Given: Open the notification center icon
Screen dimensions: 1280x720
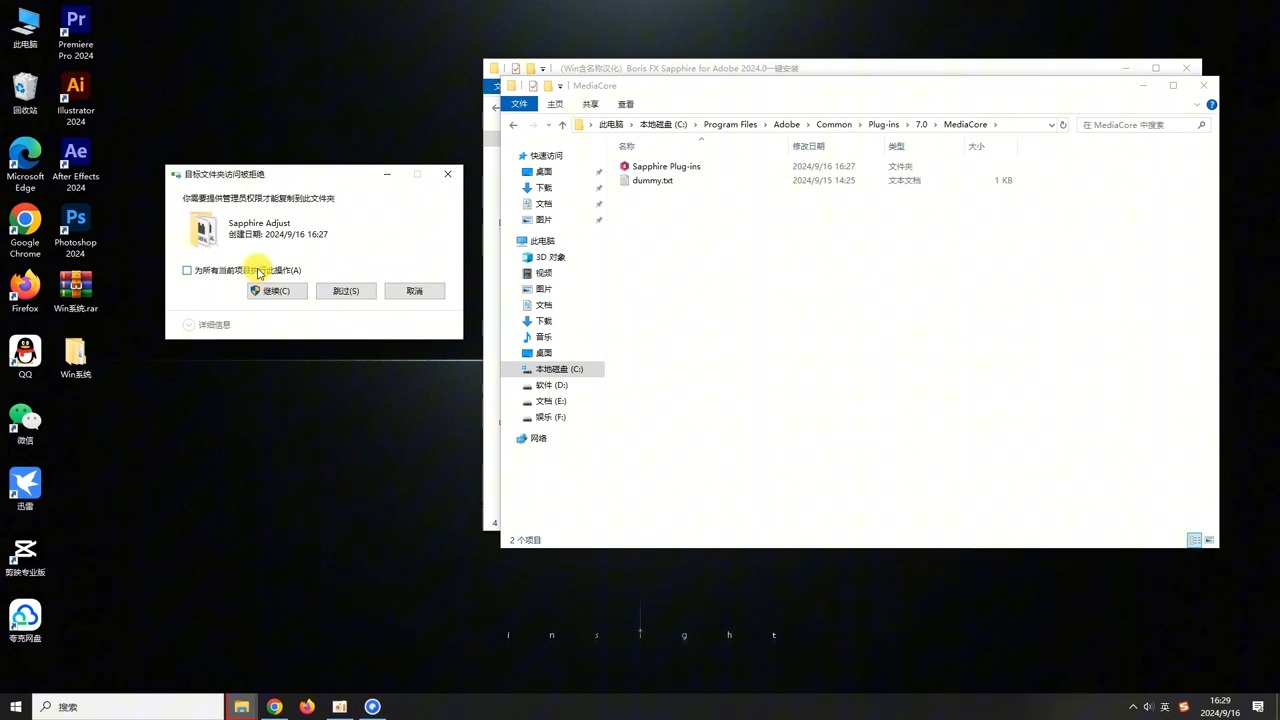Looking at the screenshot, I should tap(1259, 707).
